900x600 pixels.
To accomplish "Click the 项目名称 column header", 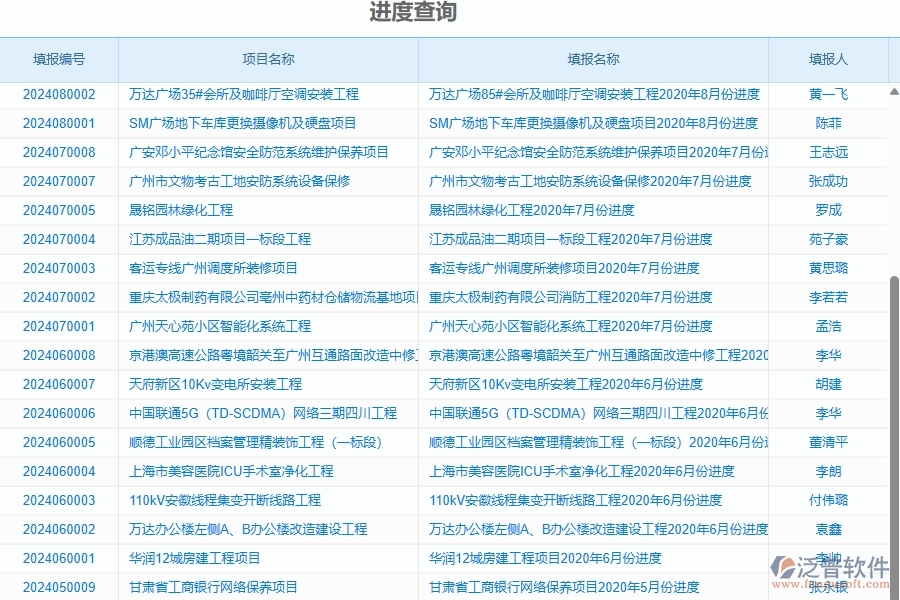I will pos(267,59).
